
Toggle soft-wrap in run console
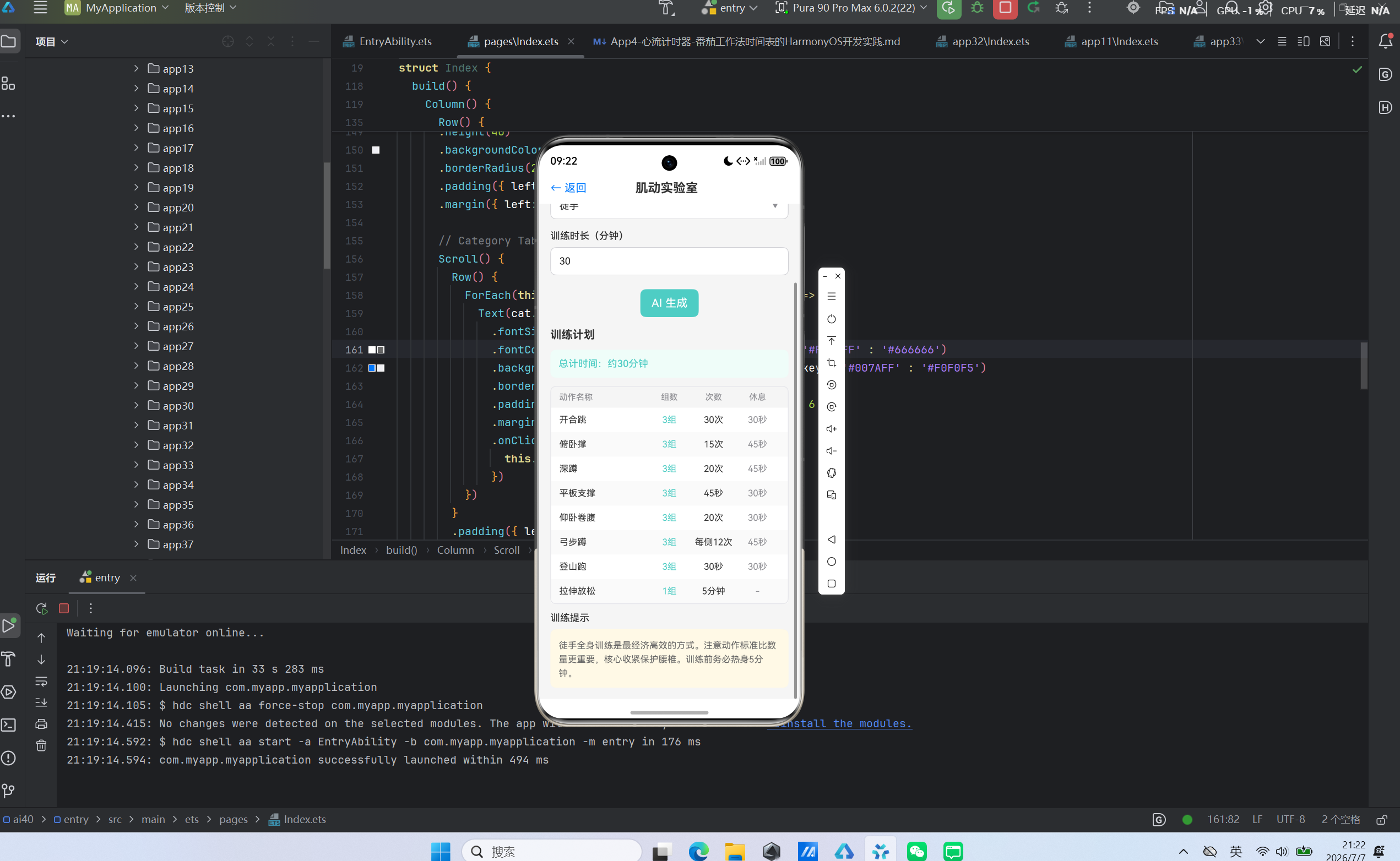(x=41, y=681)
